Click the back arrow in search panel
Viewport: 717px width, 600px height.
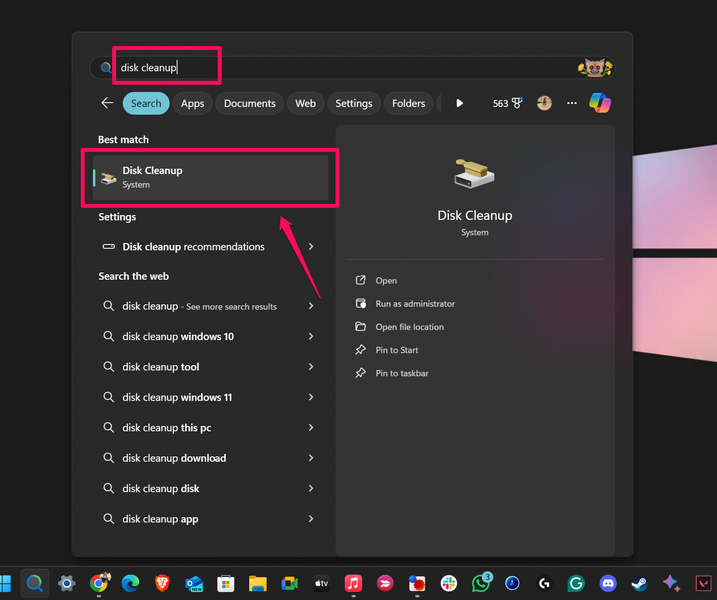tap(107, 103)
